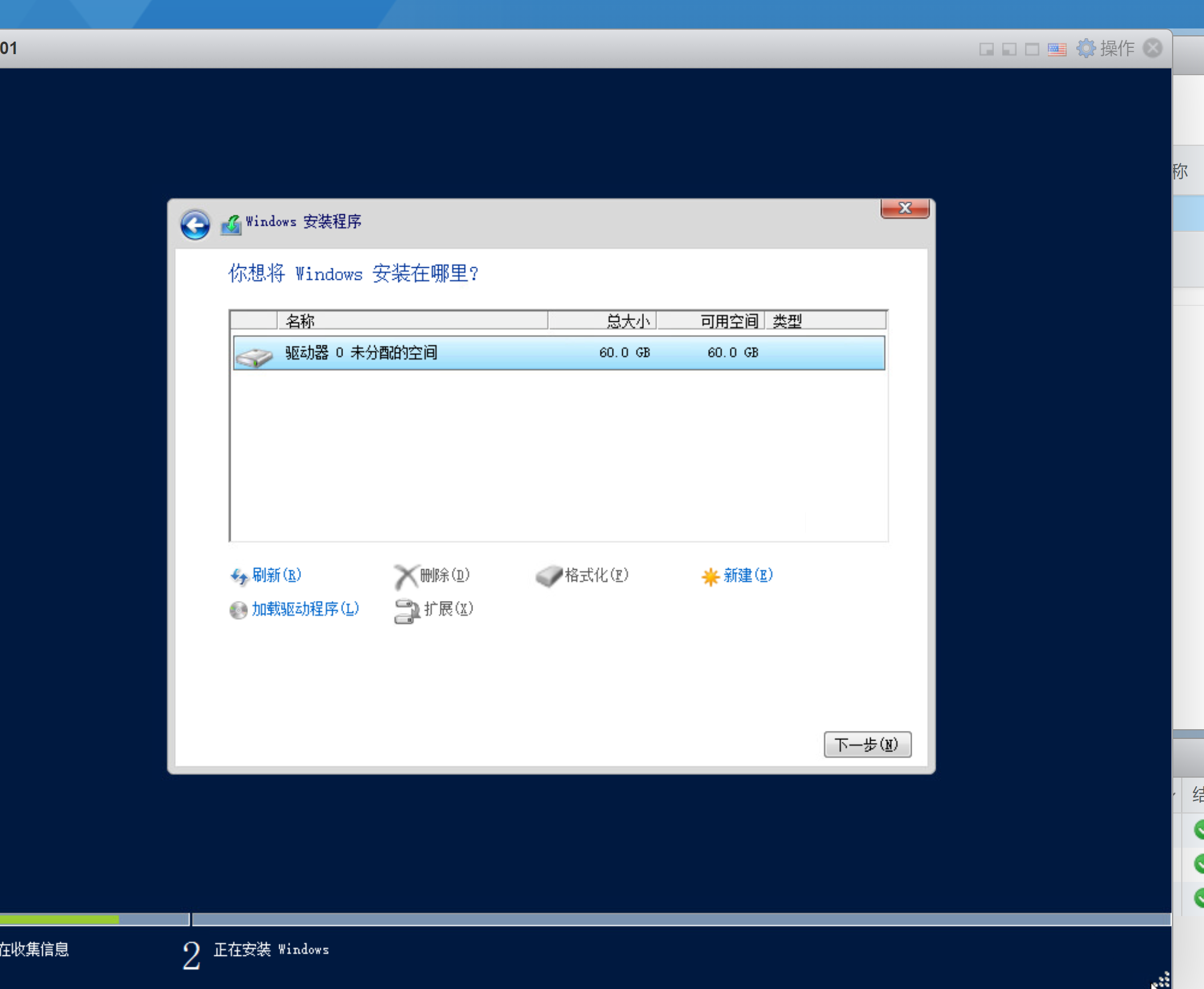1204x989 pixels.
Task: Click the US flag keyboard layout icon
Action: coord(1057,50)
